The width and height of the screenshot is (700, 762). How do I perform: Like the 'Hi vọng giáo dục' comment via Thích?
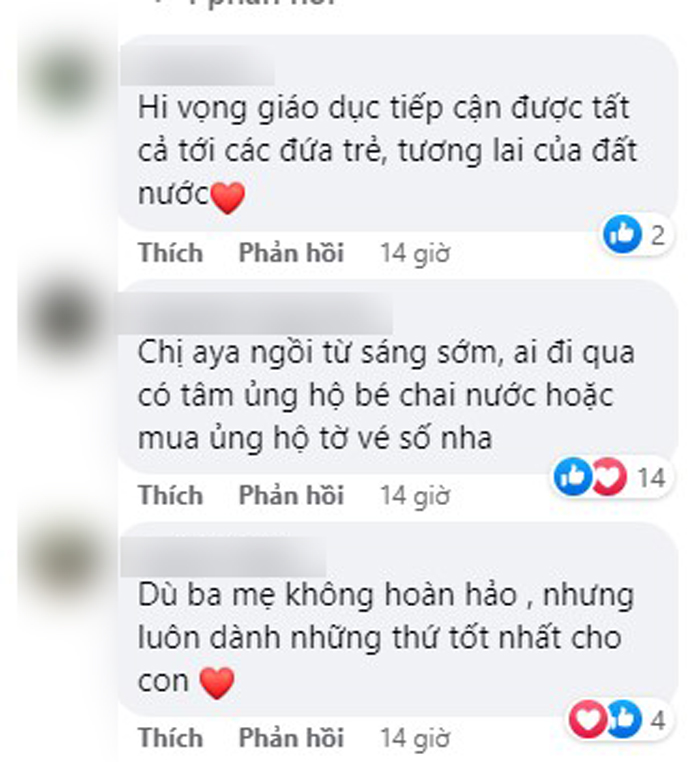[171, 253]
